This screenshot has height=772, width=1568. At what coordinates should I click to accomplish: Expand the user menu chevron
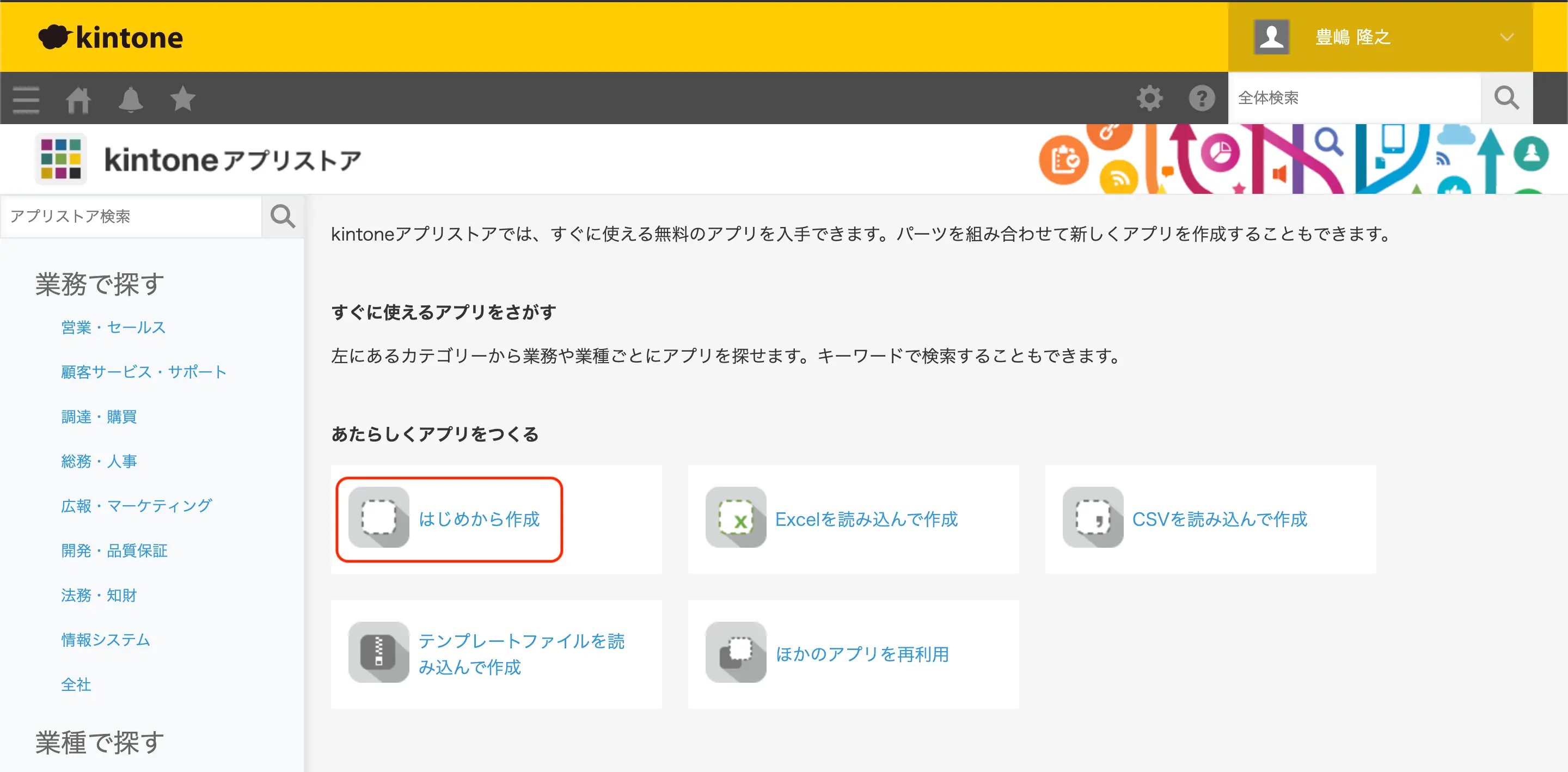[x=1506, y=37]
